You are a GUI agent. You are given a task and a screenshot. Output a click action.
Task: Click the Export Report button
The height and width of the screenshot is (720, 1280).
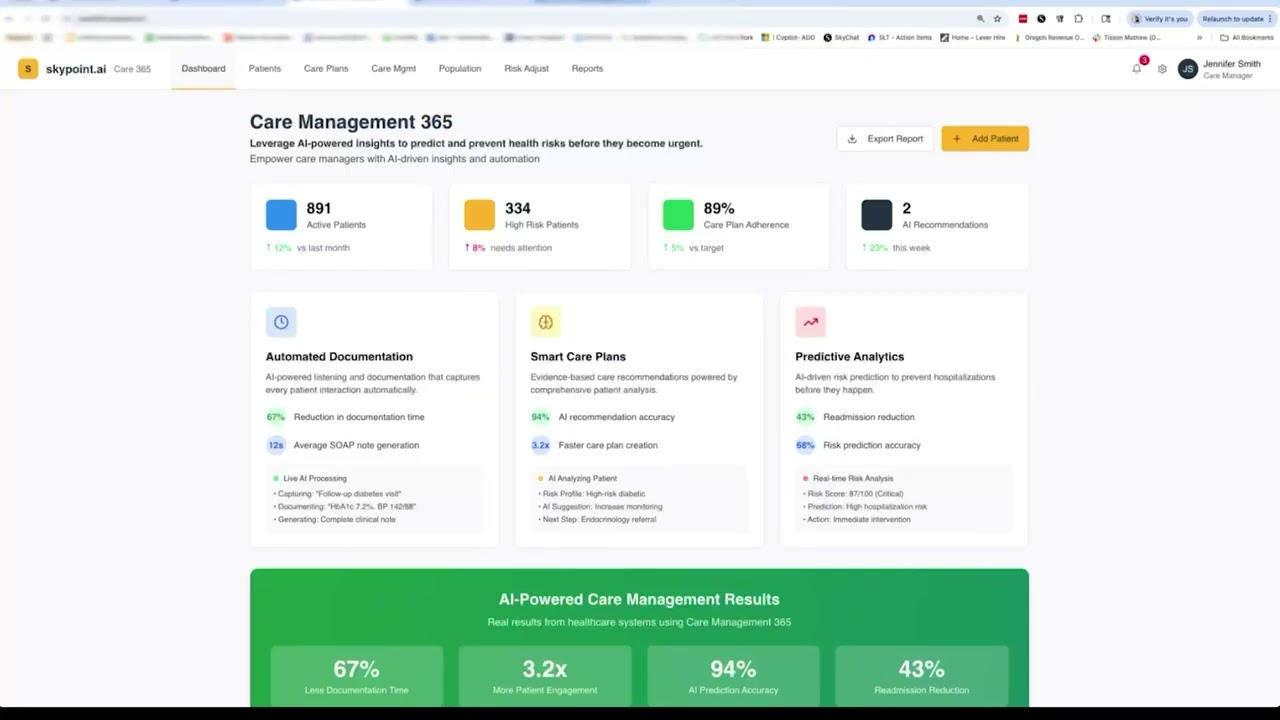(x=885, y=139)
